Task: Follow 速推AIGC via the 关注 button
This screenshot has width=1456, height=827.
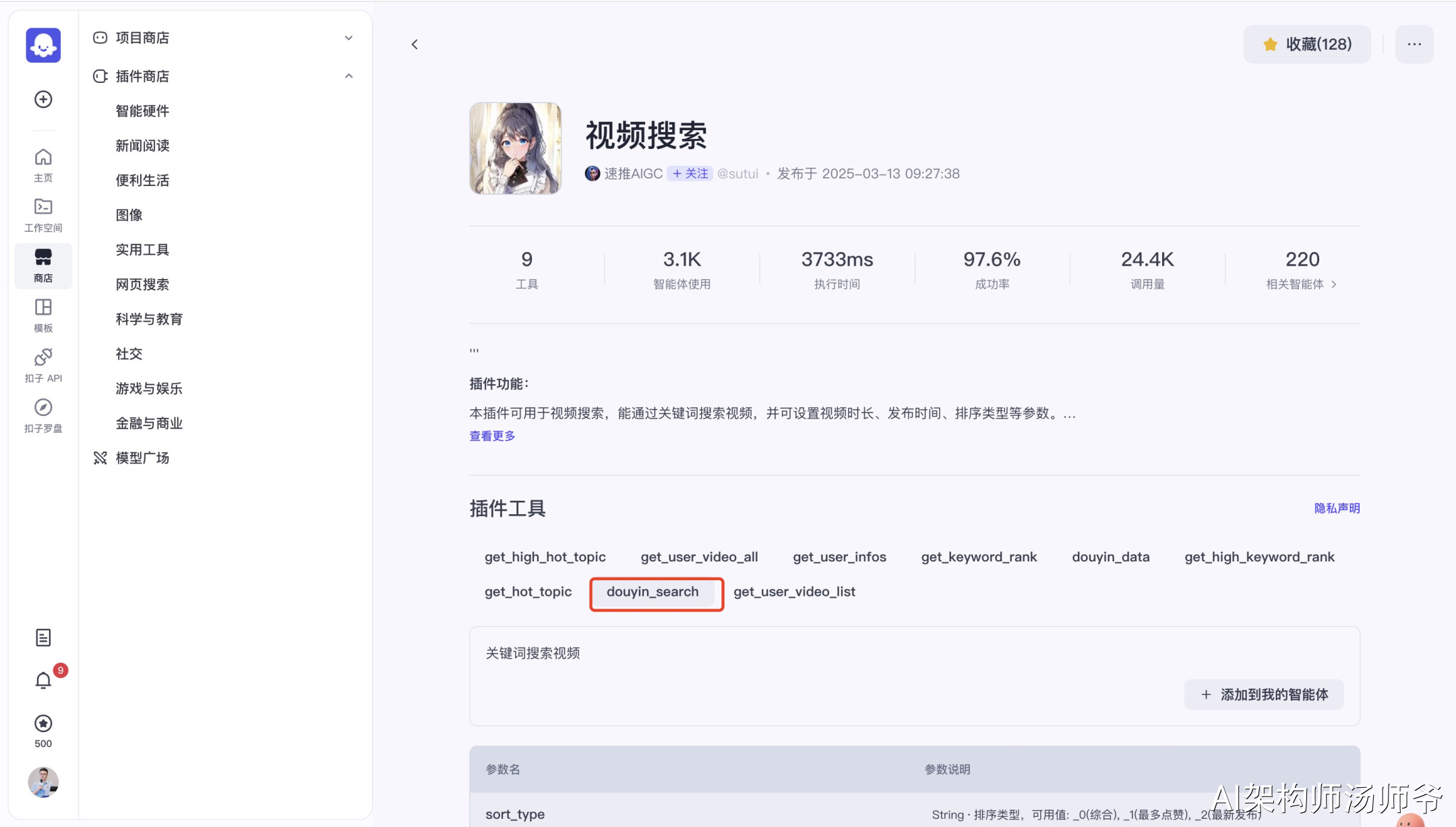Action: (689, 173)
